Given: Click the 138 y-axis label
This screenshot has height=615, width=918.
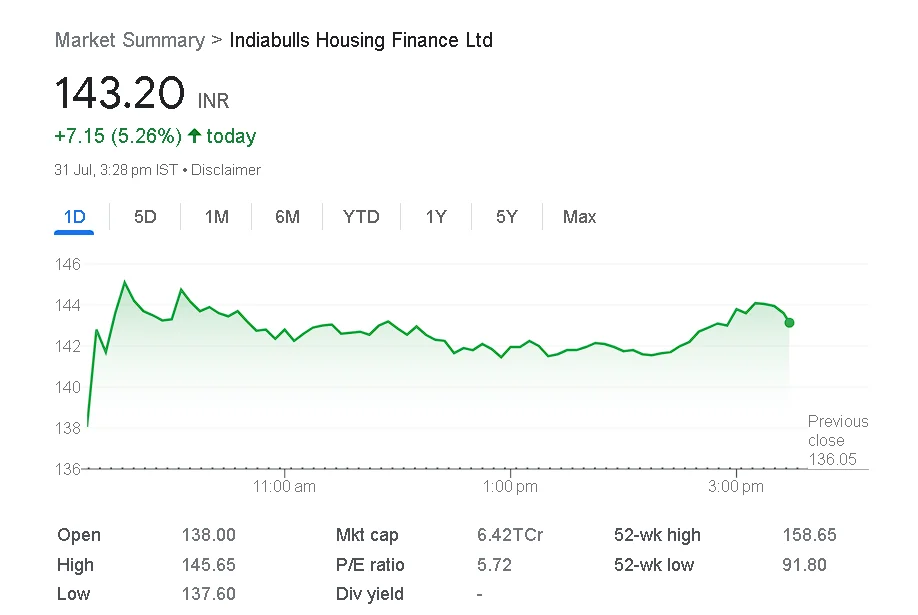Looking at the screenshot, I should coord(68,428).
